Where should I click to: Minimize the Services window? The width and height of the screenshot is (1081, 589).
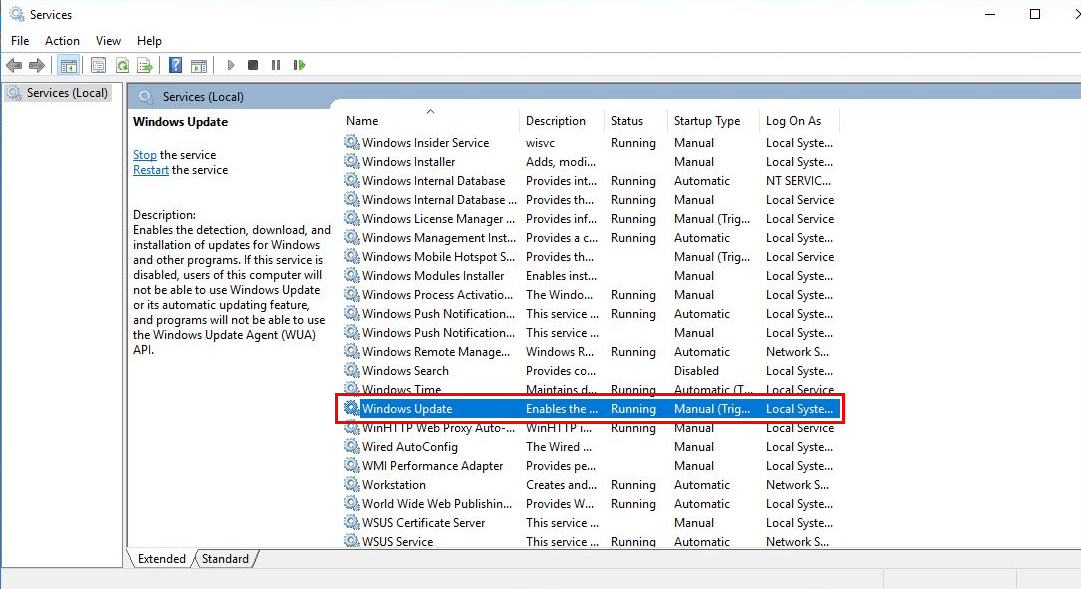pyautogui.click(x=990, y=14)
